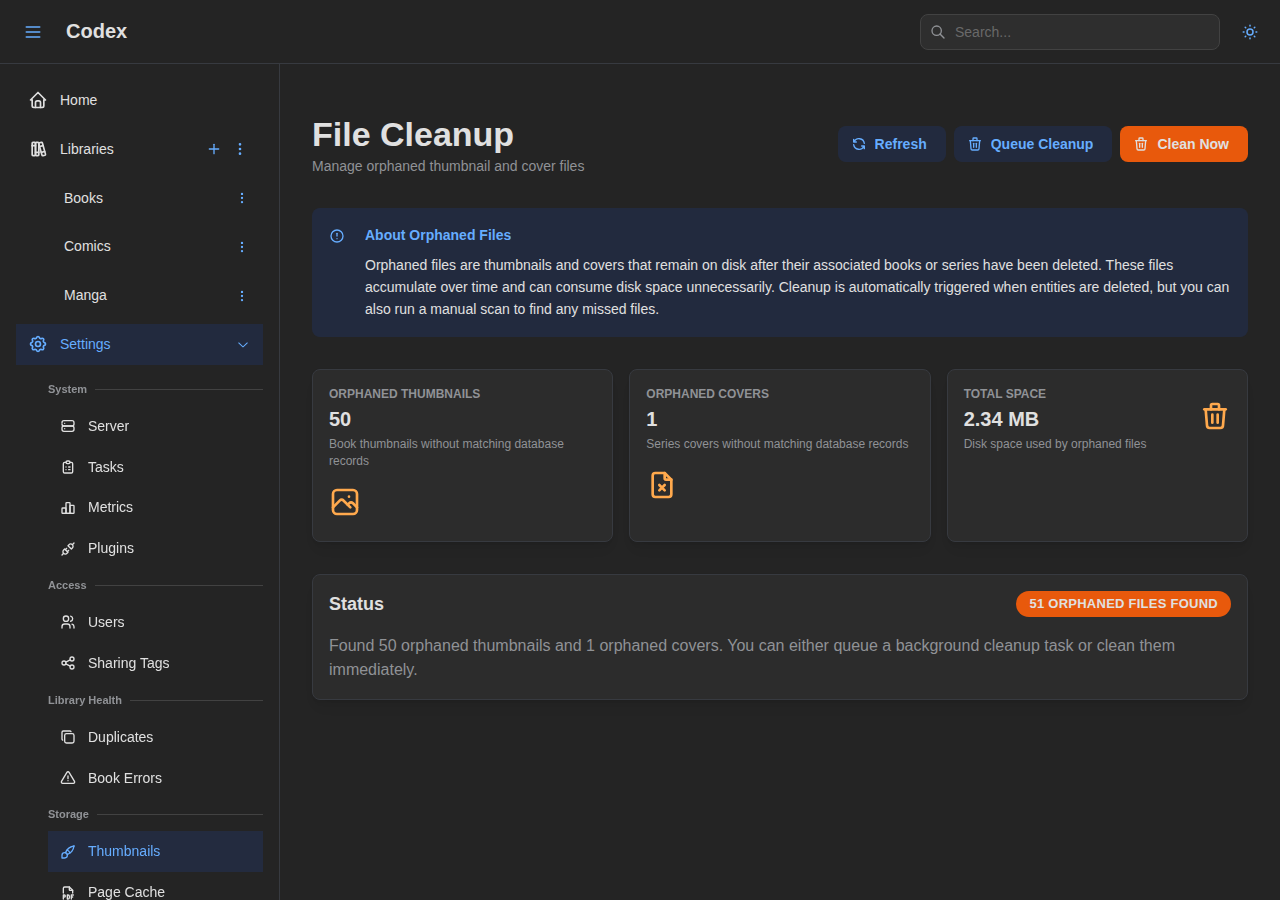Add a new library with the plus icon
The image size is (1280, 900).
[214, 149]
